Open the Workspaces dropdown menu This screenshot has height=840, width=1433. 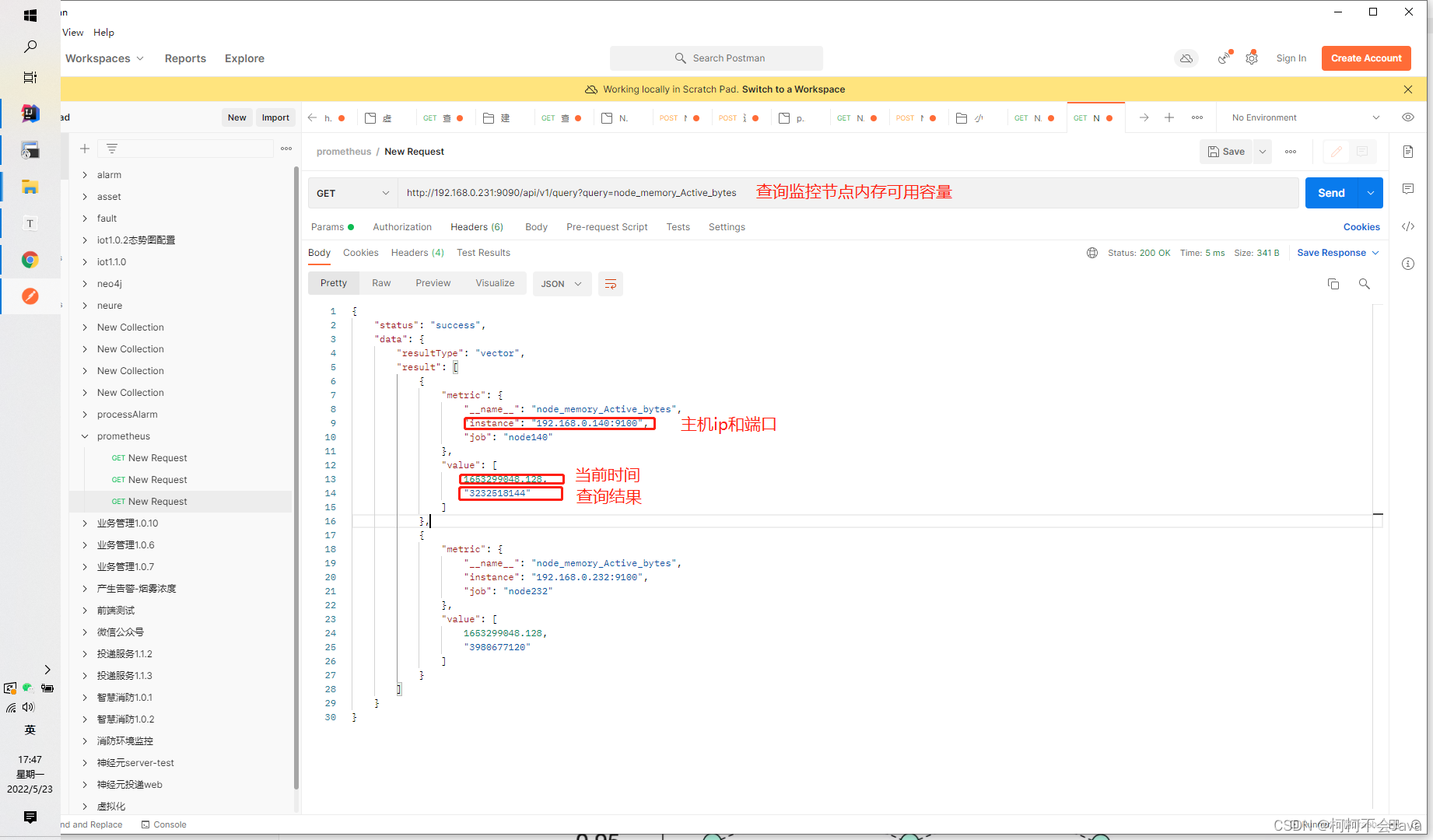click(x=104, y=58)
